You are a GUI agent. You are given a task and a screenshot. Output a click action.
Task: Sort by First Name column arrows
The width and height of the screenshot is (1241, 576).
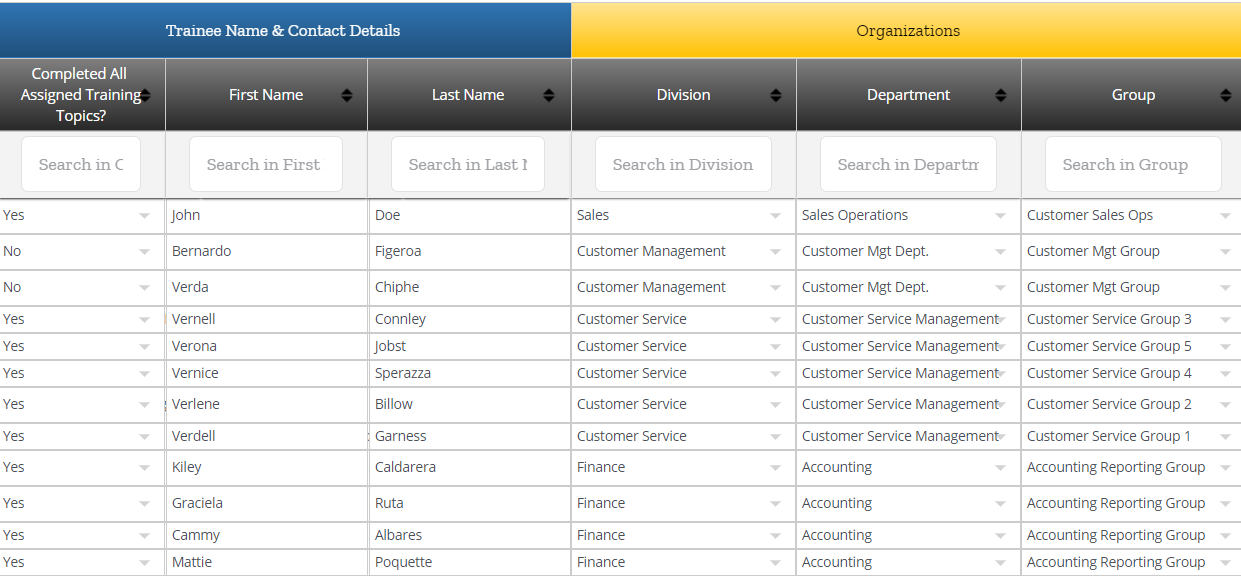347,95
